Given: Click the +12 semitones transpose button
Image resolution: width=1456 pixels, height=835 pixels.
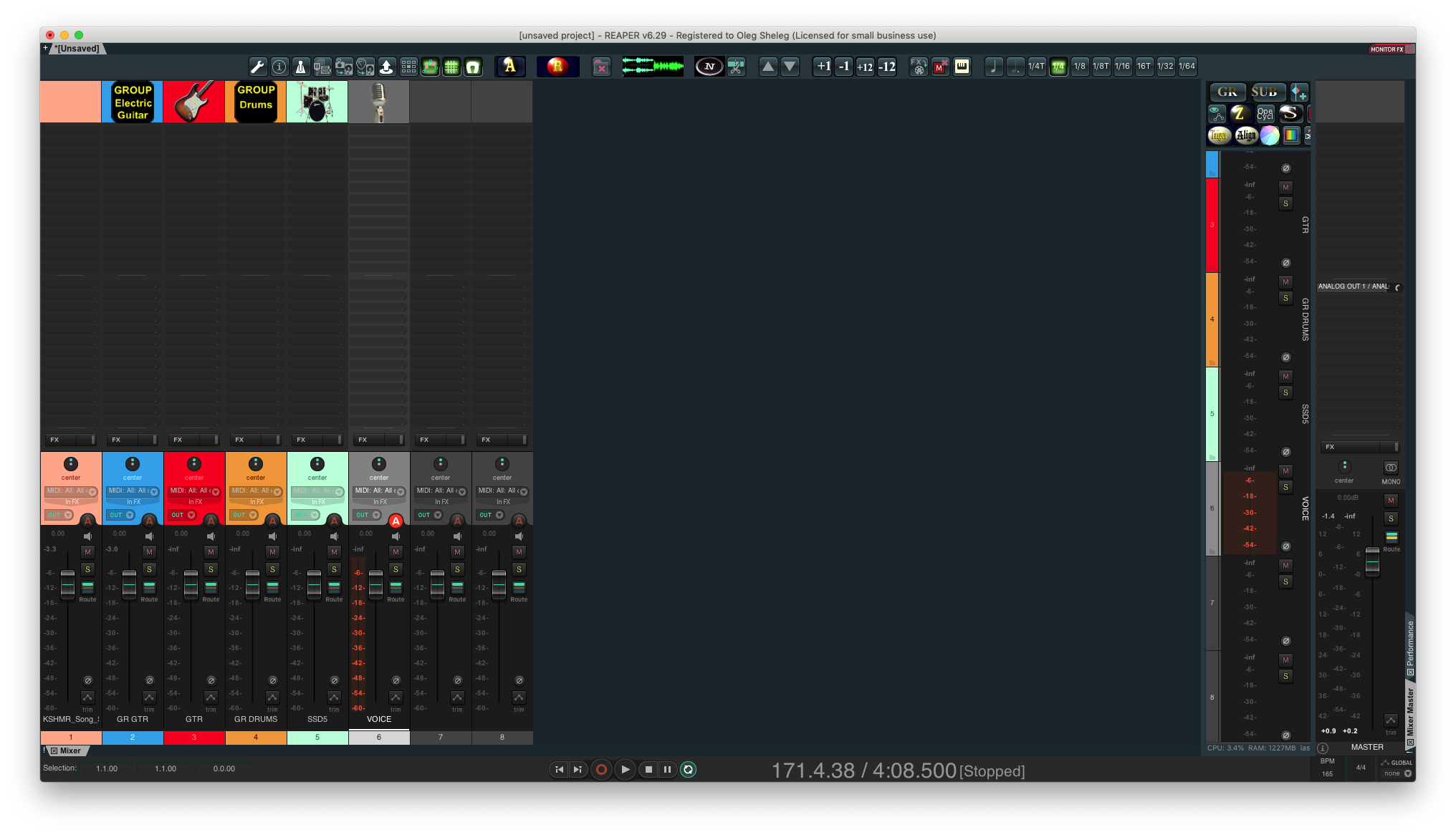Looking at the screenshot, I should [865, 67].
